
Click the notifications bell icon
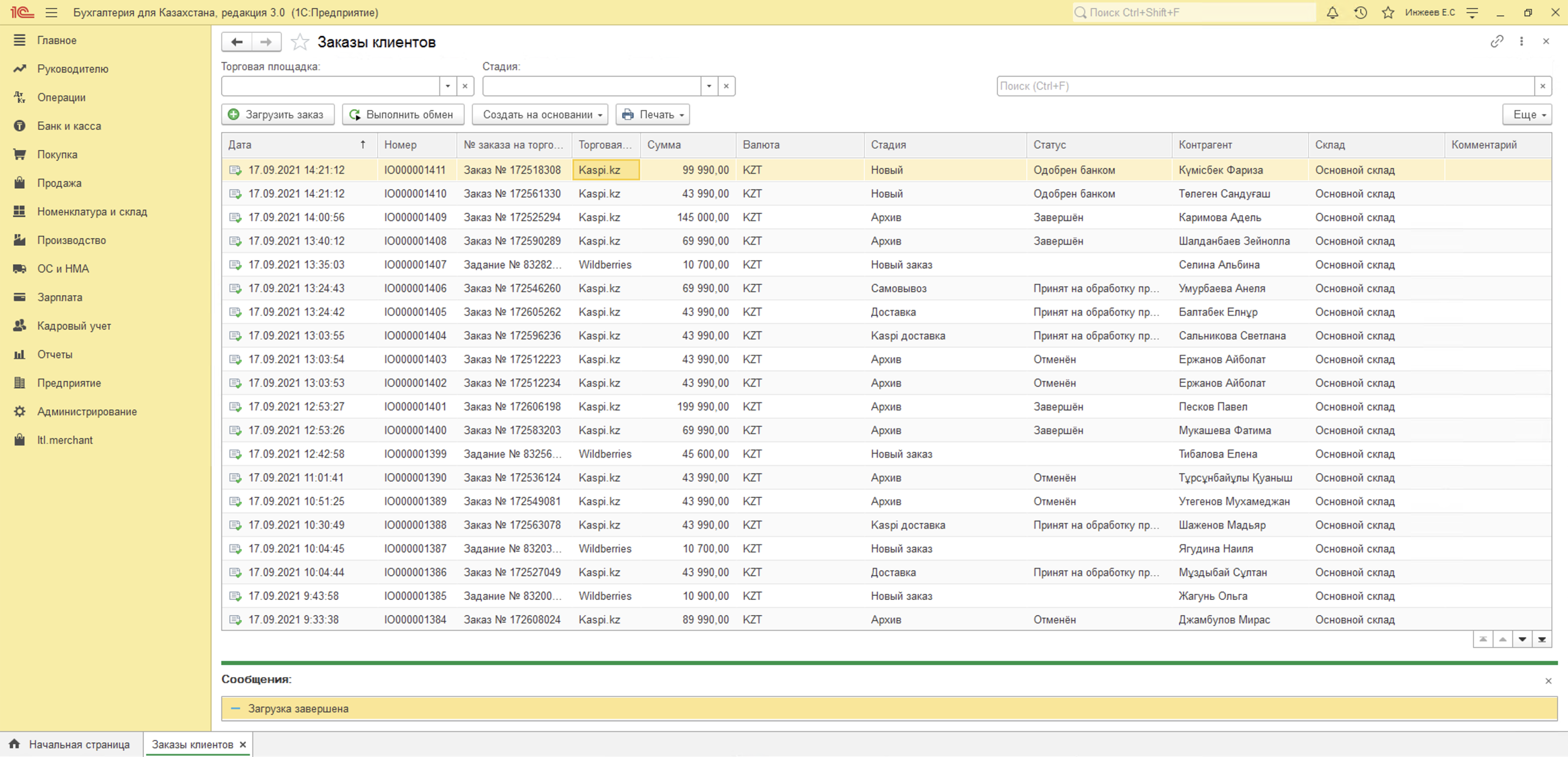pos(1332,12)
